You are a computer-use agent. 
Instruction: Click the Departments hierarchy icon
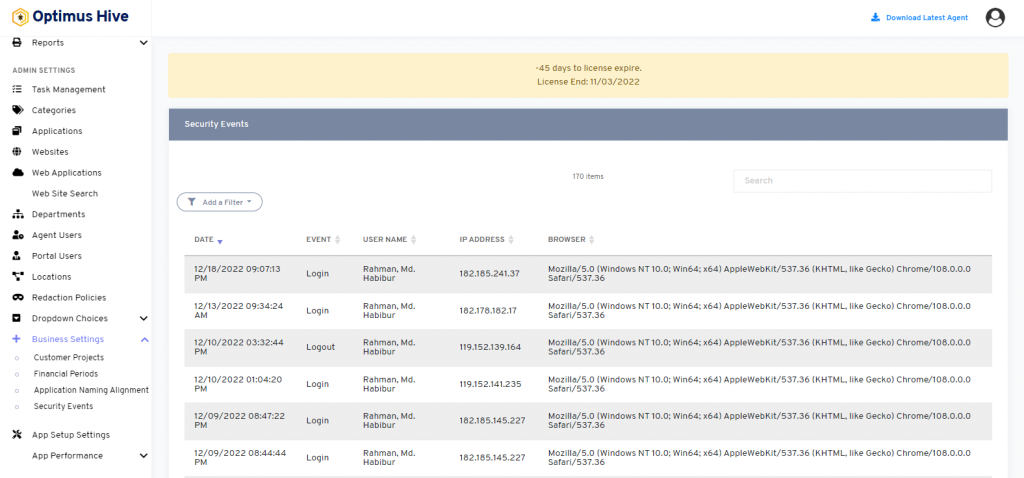click(x=18, y=214)
